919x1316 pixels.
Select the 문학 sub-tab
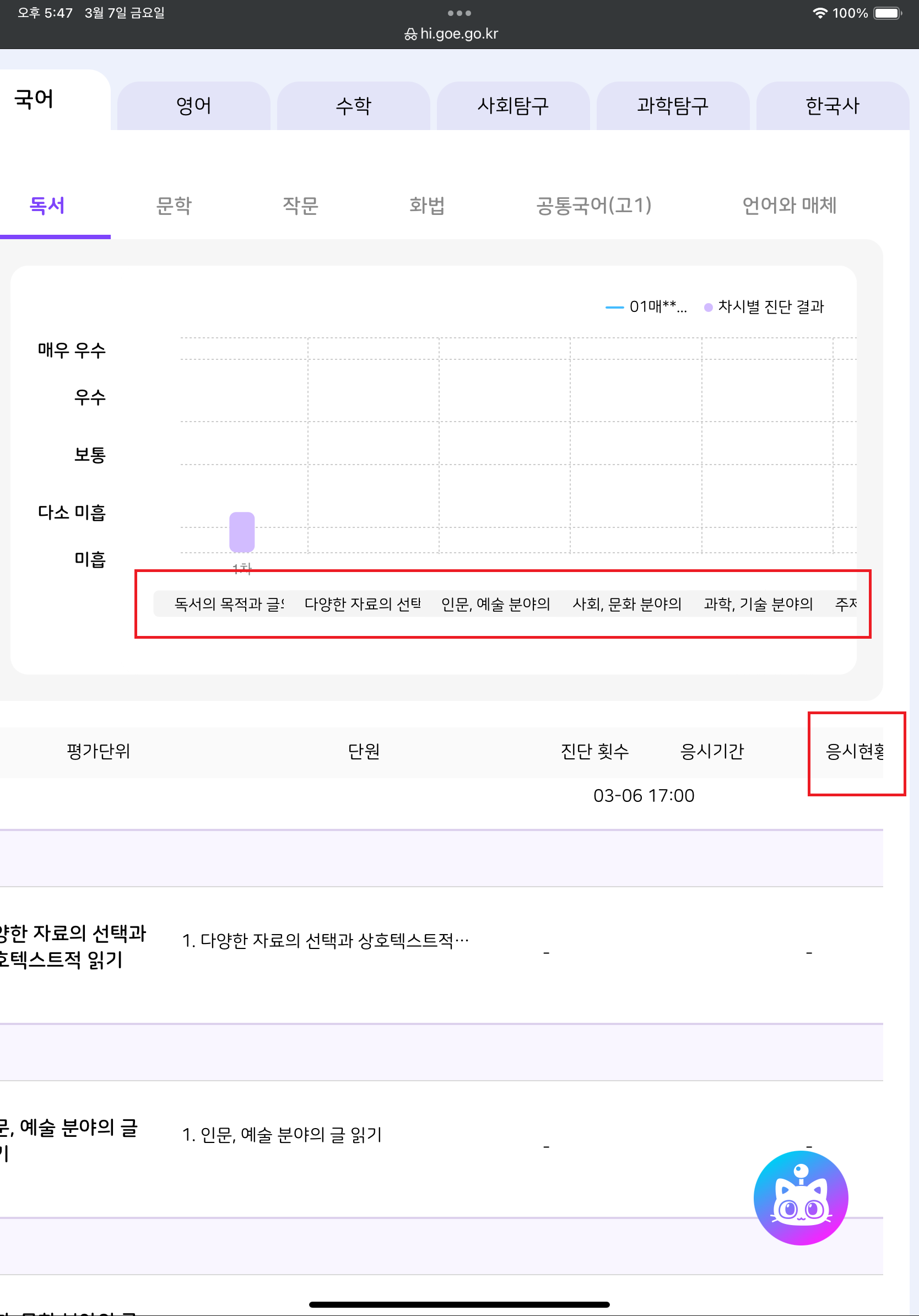point(174,205)
